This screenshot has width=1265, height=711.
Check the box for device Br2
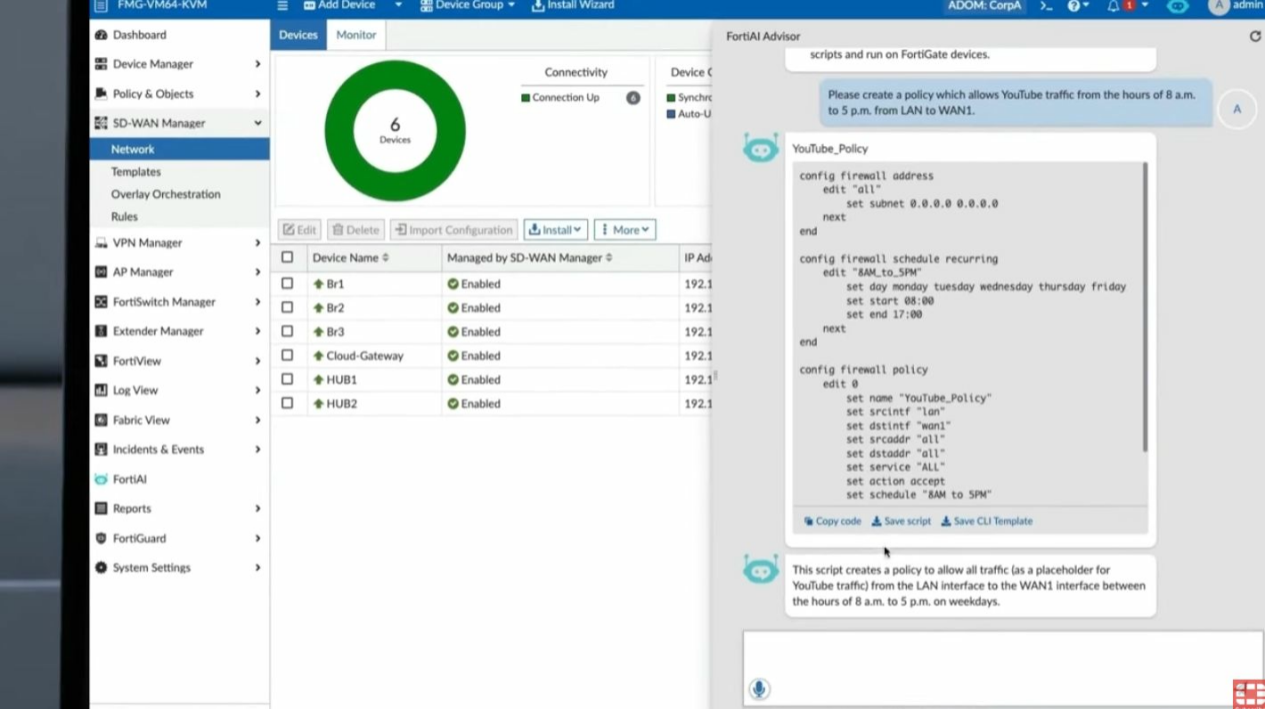click(287, 308)
